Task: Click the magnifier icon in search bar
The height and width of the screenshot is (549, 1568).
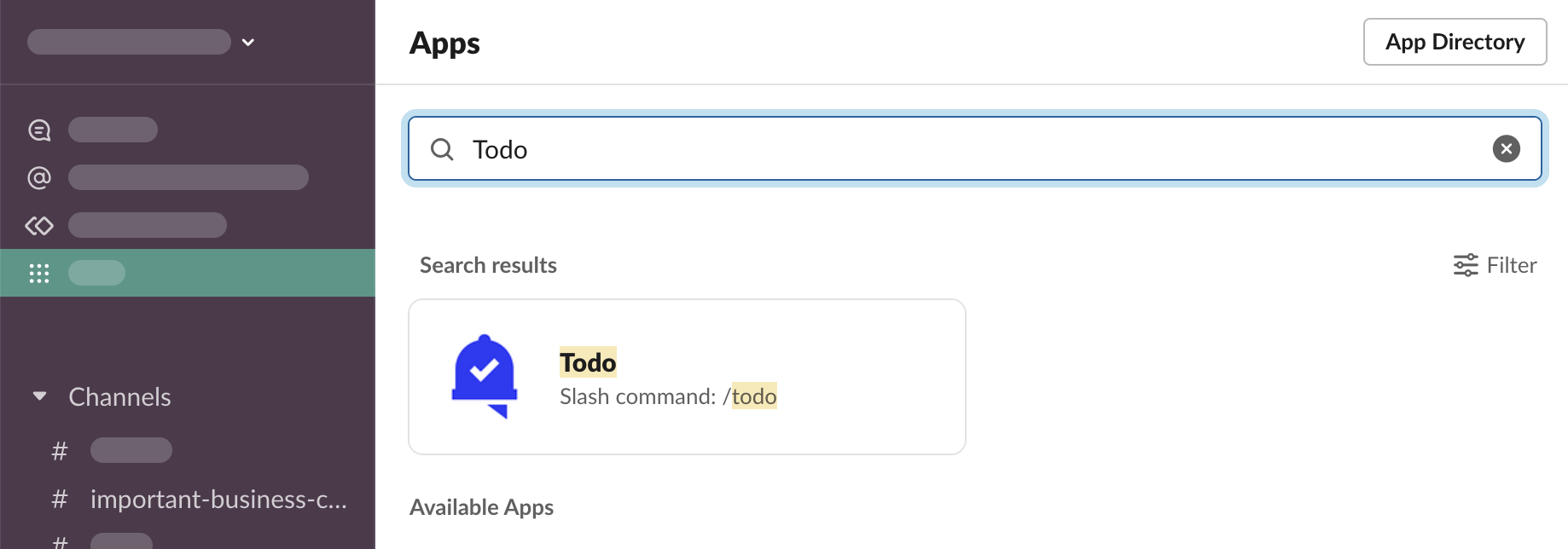Action: (442, 150)
